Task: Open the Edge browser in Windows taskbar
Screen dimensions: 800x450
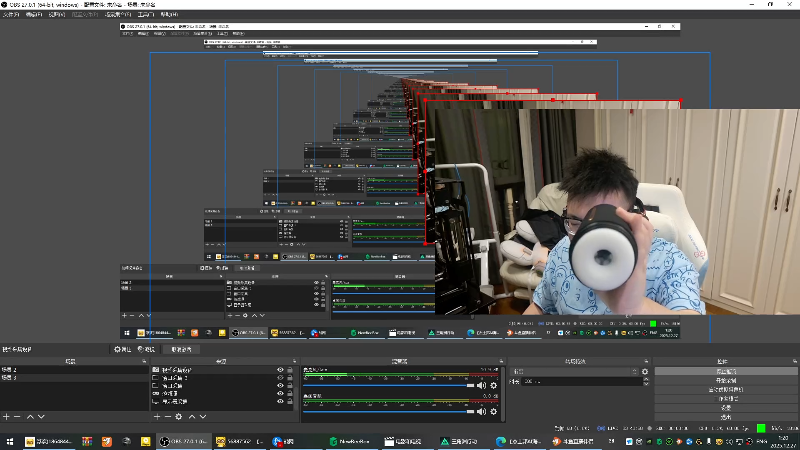Action: (x=502, y=441)
